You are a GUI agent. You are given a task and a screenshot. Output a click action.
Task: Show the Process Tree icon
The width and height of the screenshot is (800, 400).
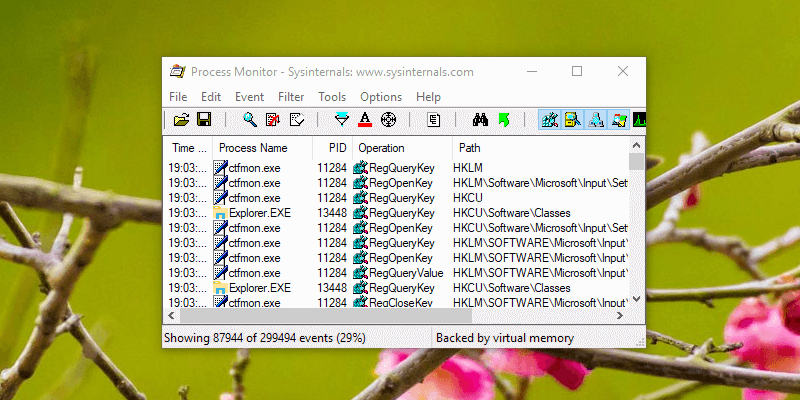pyautogui.click(x=434, y=120)
